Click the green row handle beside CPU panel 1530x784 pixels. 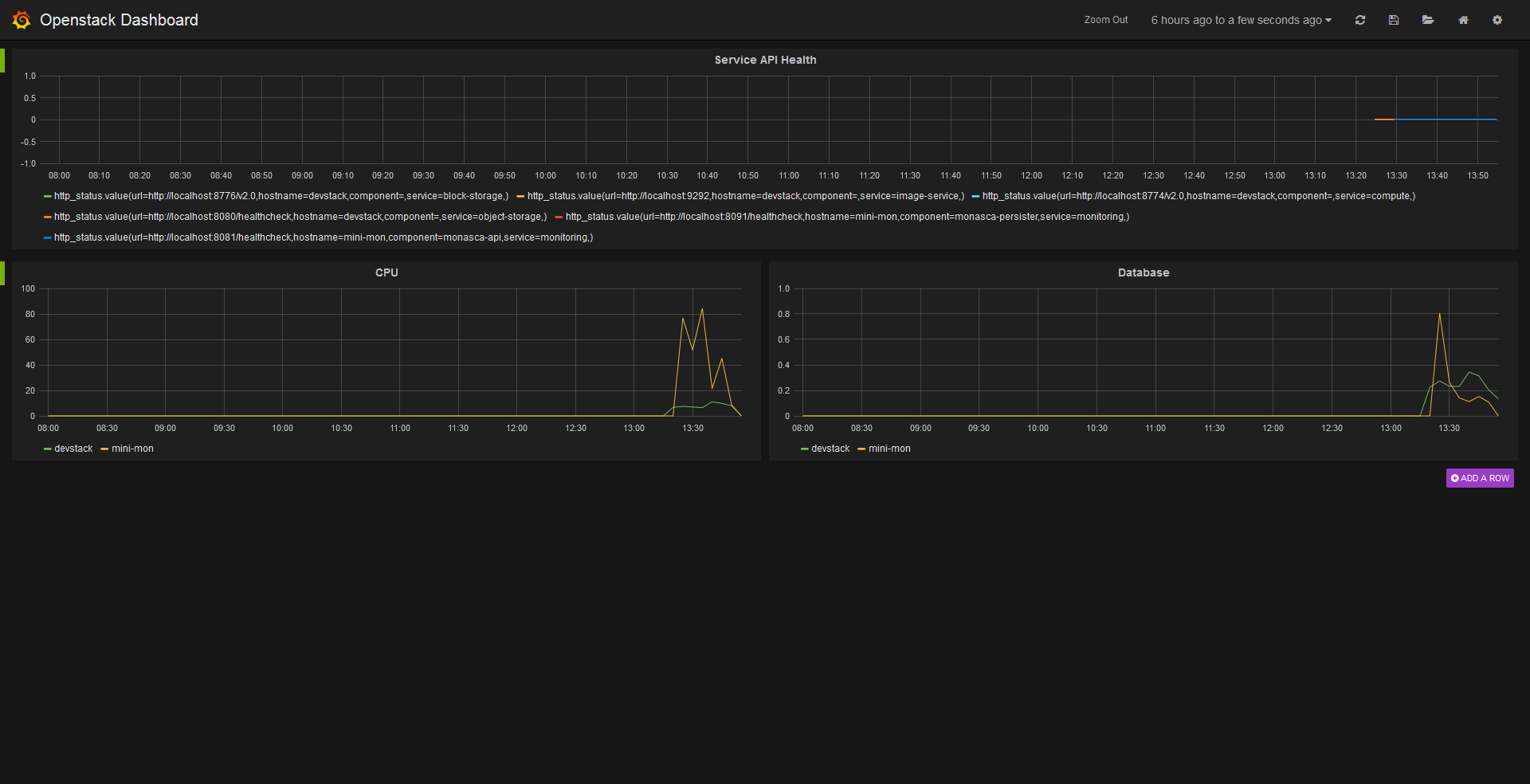pyautogui.click(x=2, y=273)
